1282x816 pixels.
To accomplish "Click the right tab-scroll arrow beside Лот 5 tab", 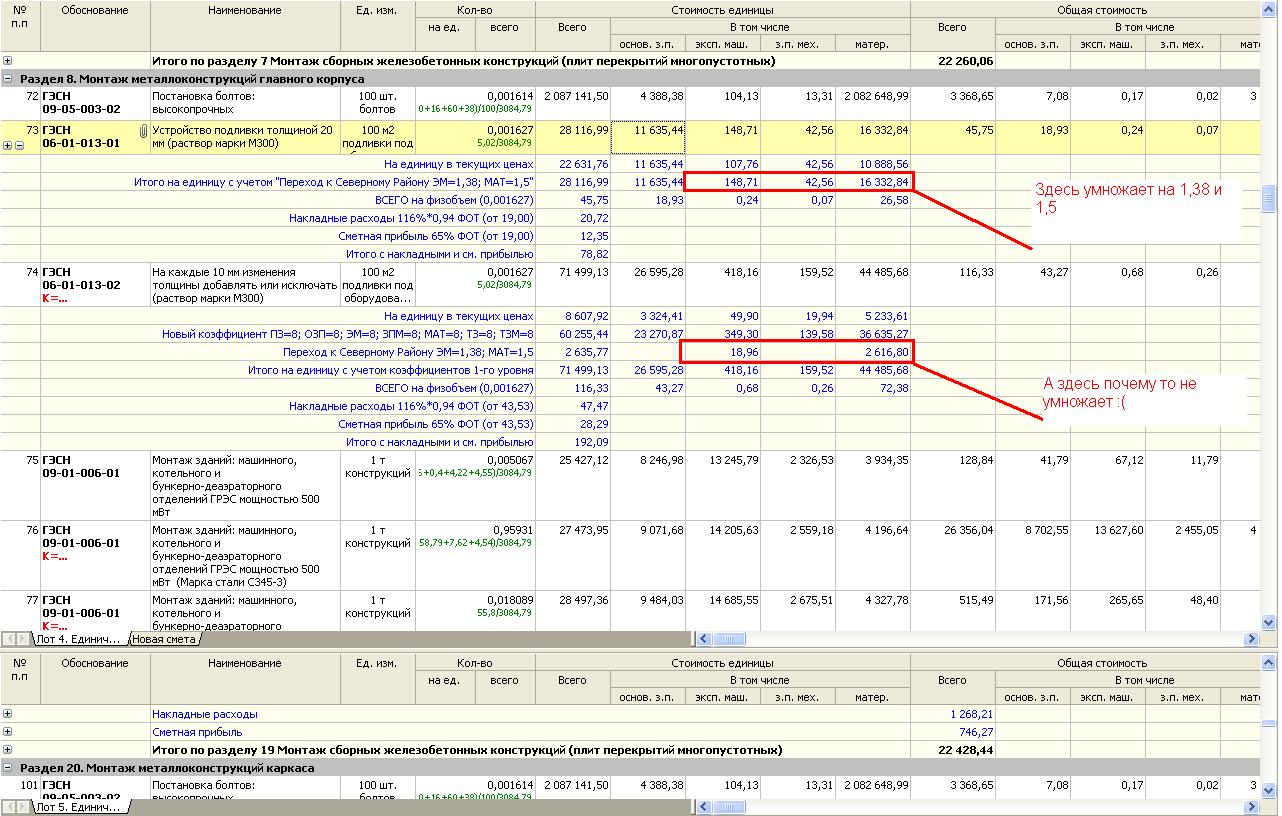I will pos(24,807).
